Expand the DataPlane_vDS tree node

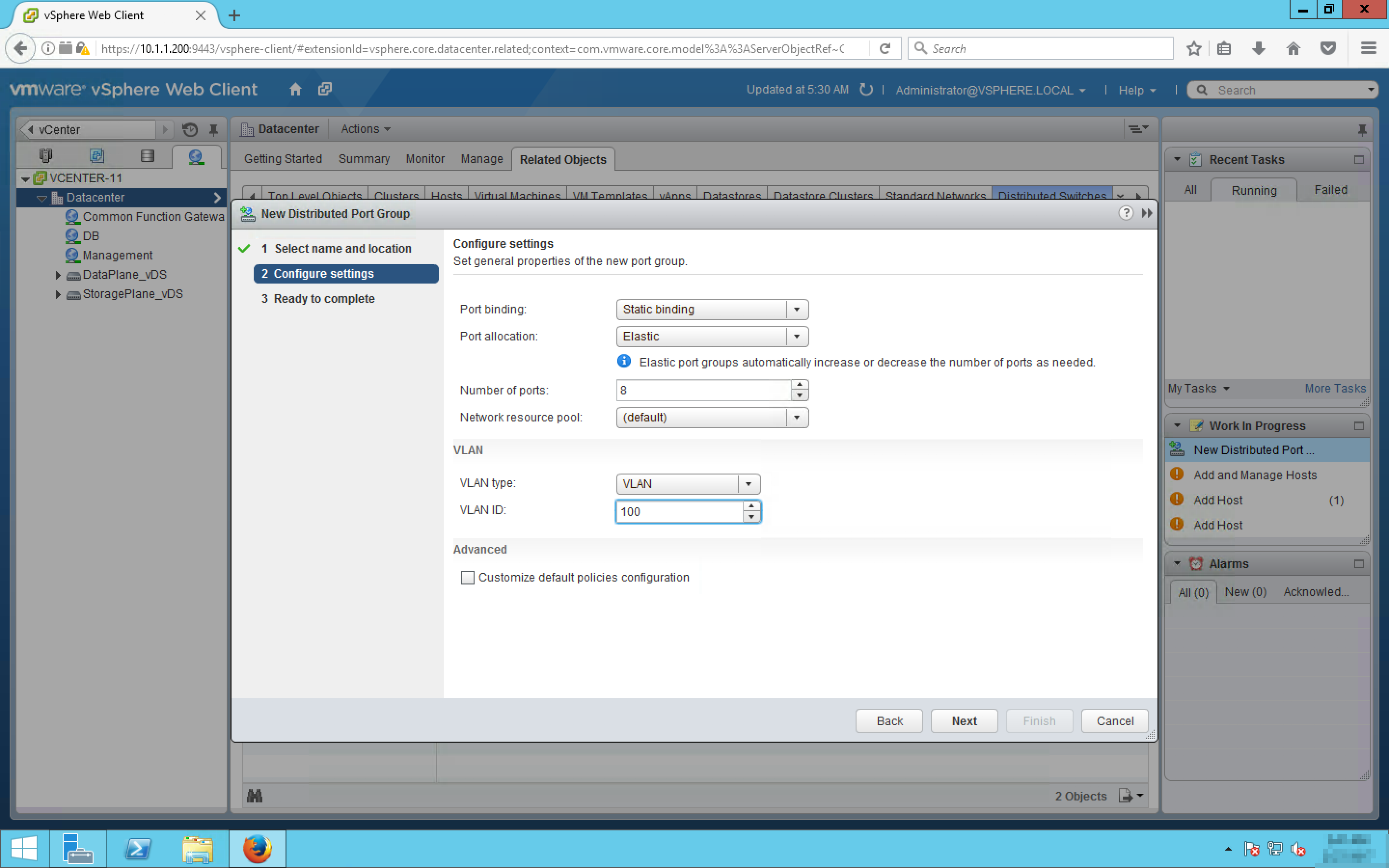[x=58, y=275]
